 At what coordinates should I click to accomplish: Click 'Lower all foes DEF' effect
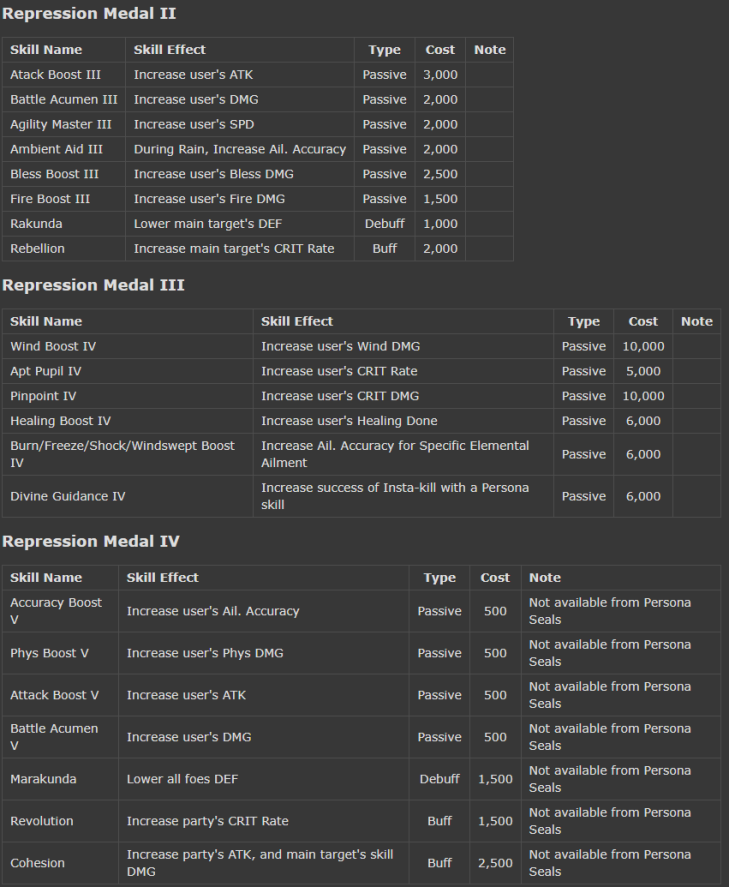tap(182, 779)
